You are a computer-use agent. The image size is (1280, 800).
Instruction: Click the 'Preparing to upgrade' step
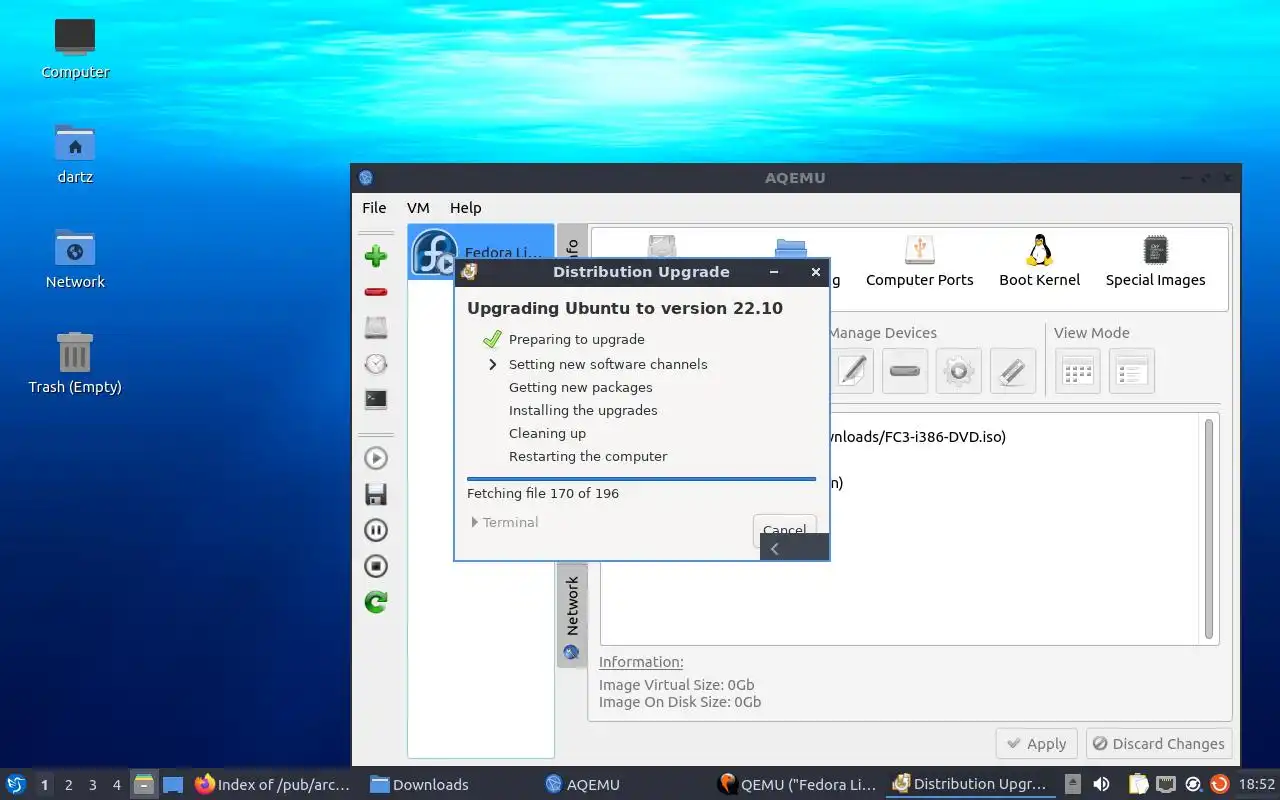point(577,339)
